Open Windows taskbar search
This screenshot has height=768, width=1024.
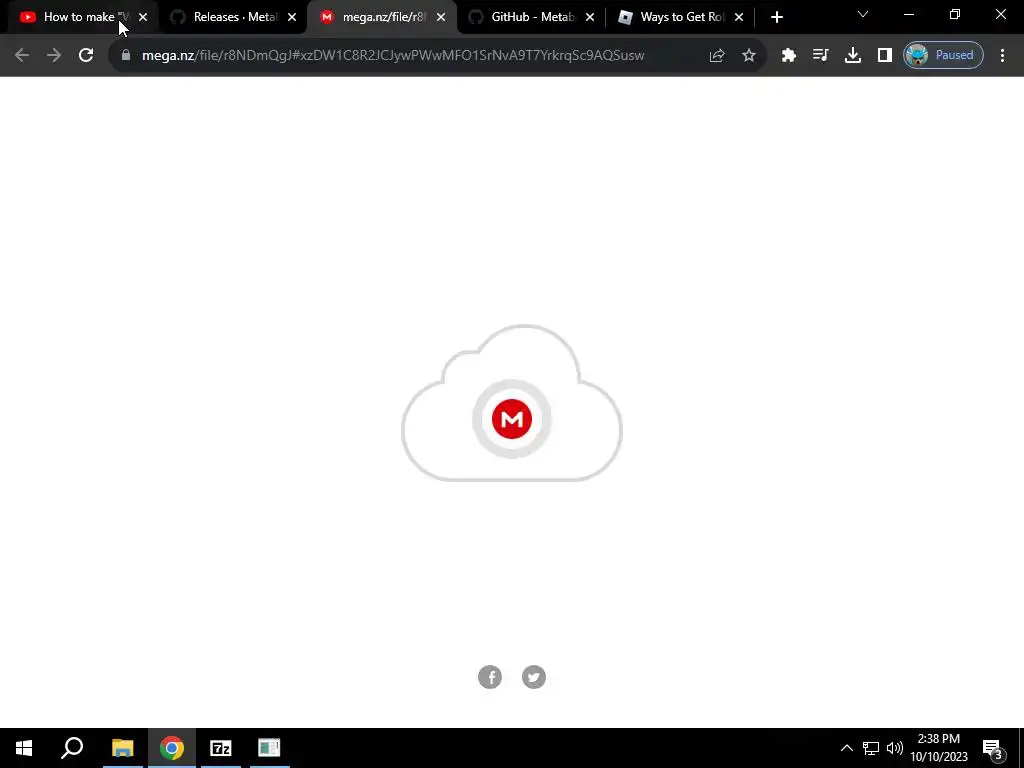72,748
